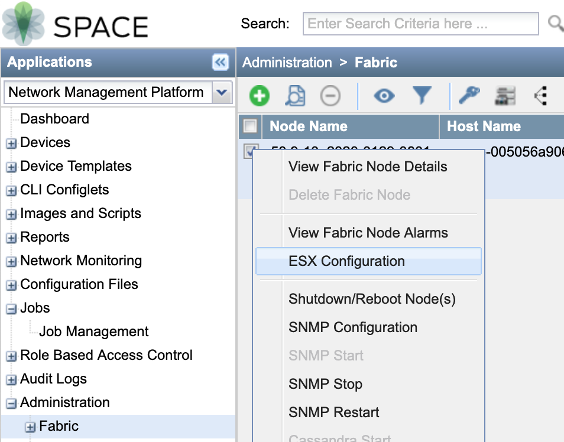This screenshot has width=564, height=442.
Task: Expand the Role Based Access Control node
Action: [11, 356]
